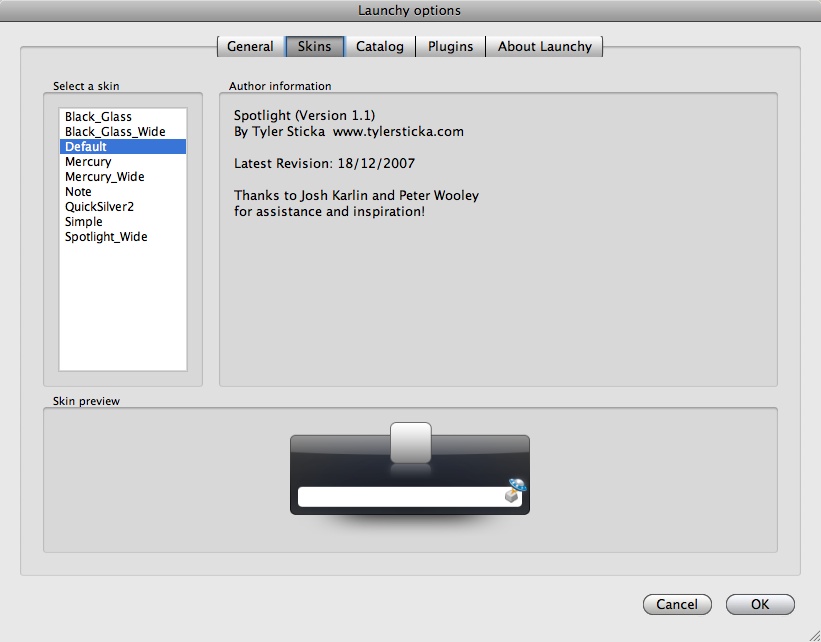Choose the Black_Glass_Wide skin
This screenshot has height=642, width=821.
(x=114, y=131)
